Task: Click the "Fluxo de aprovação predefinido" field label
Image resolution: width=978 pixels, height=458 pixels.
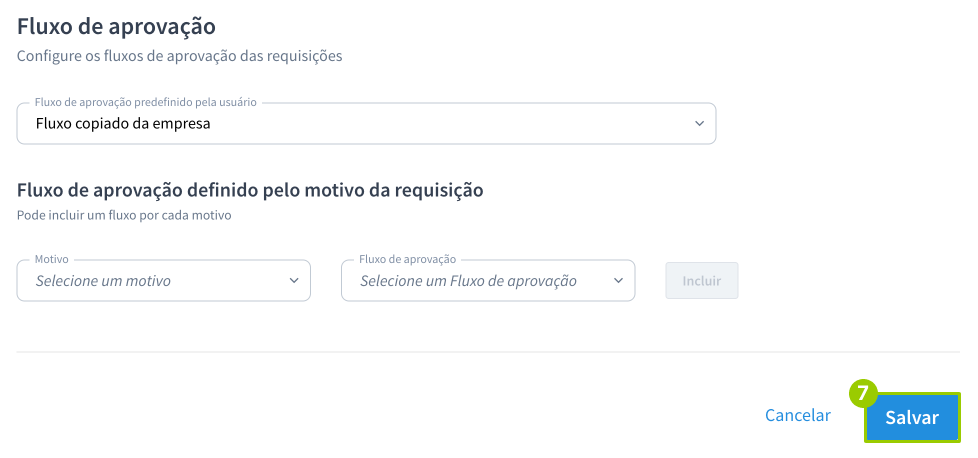Action: 146,102
